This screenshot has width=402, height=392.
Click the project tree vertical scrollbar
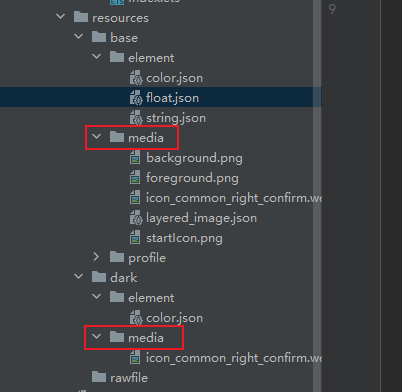317,196
